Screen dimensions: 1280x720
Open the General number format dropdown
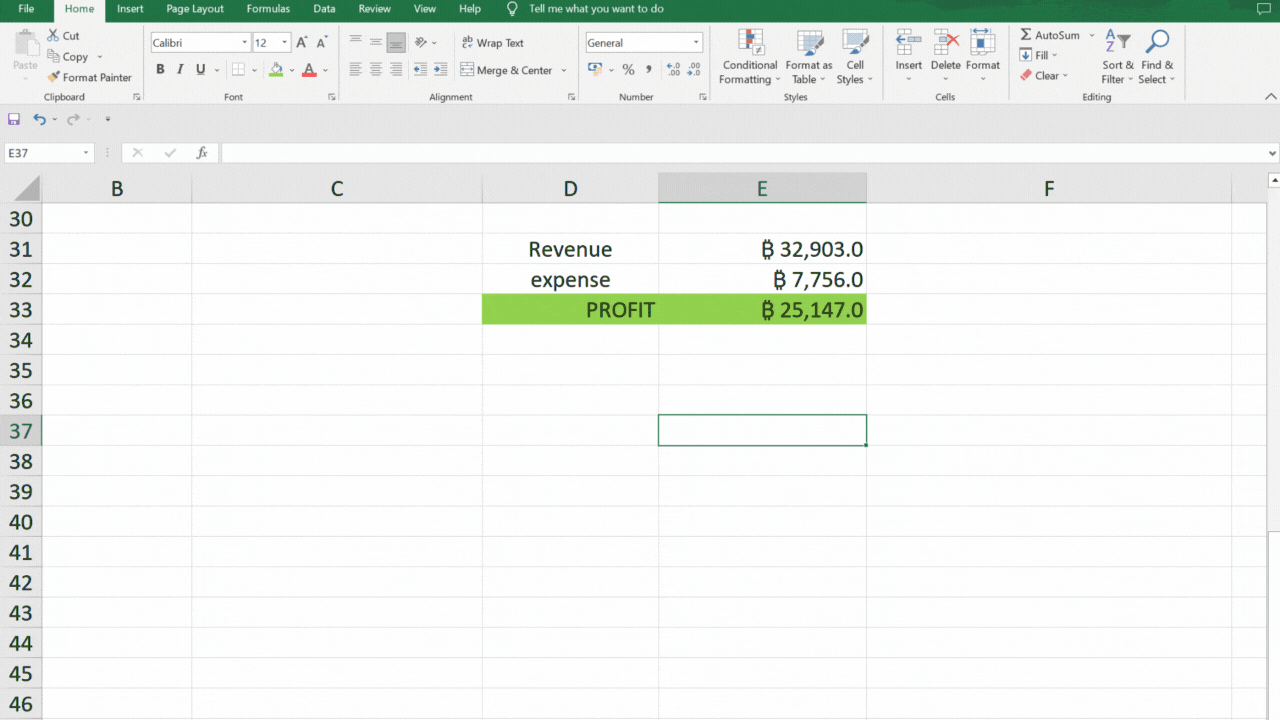point(696,43)
